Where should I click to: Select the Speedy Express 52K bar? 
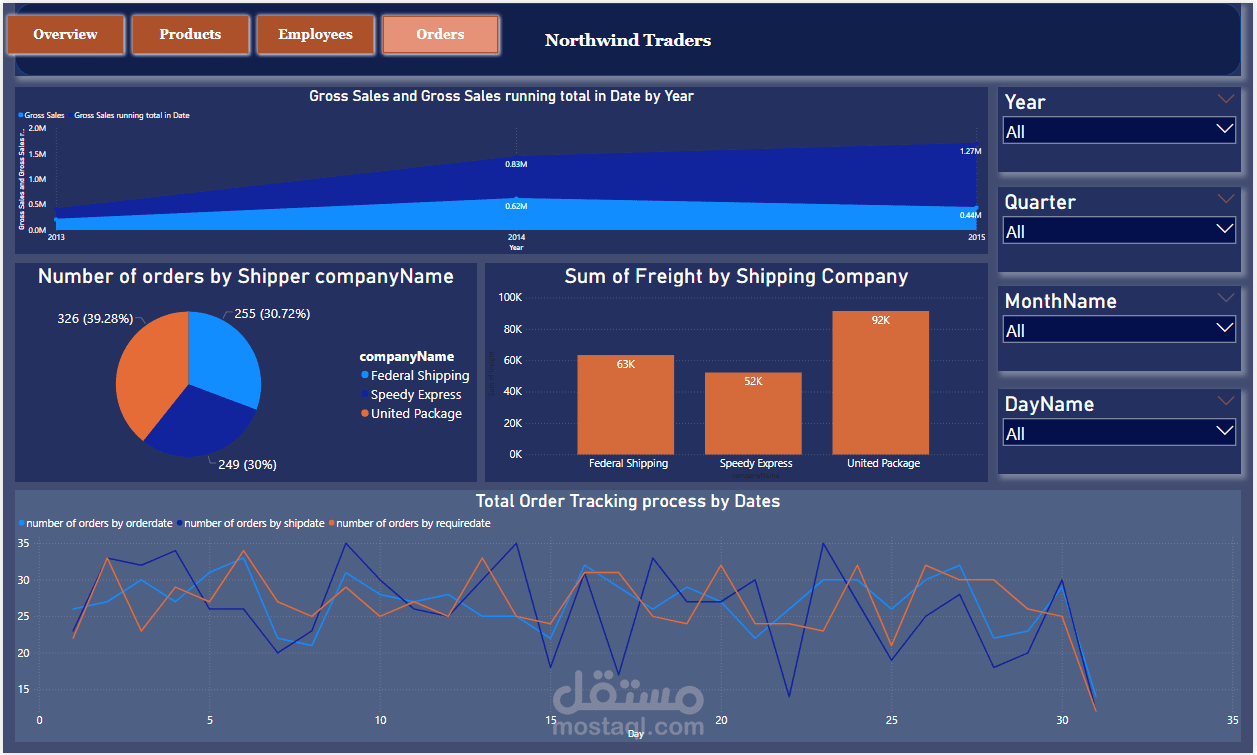coord(753,413)
